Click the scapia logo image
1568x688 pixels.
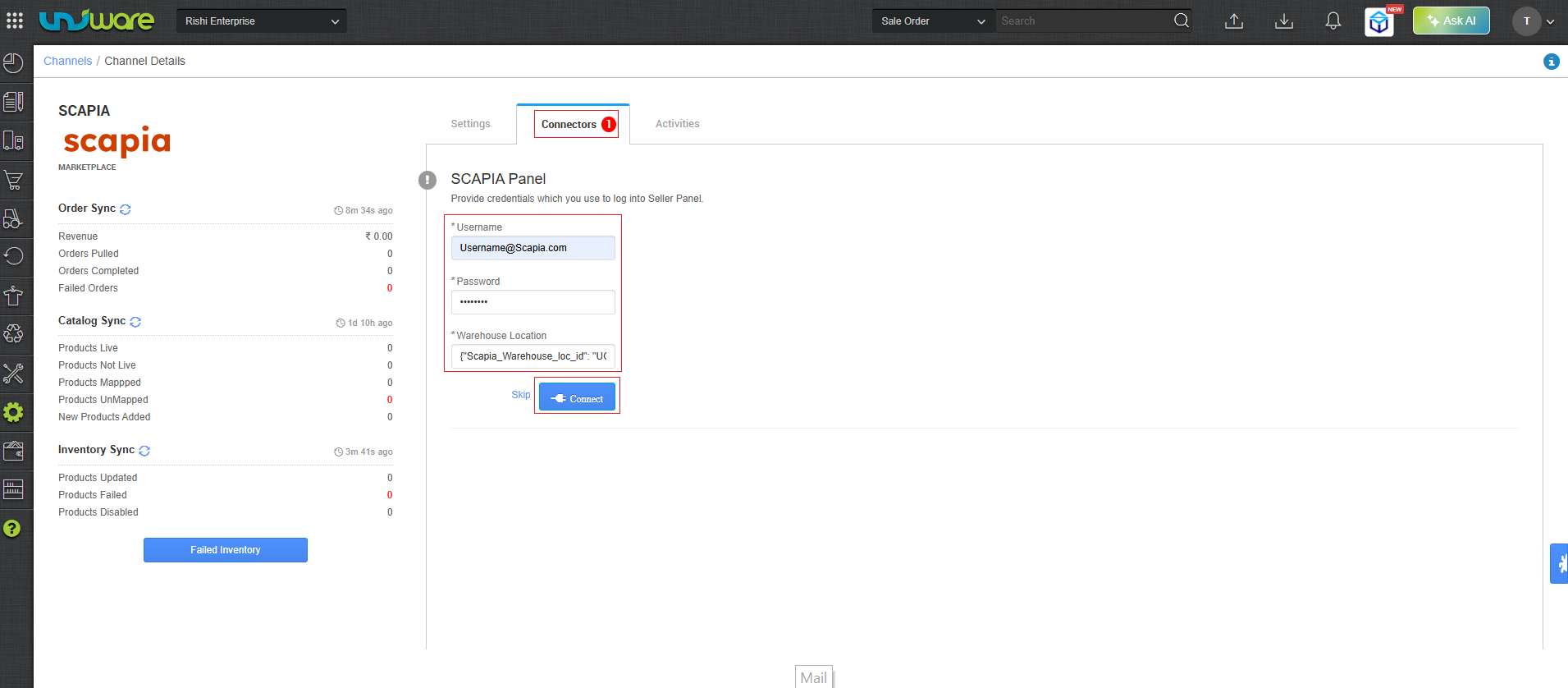click(117, 141)
